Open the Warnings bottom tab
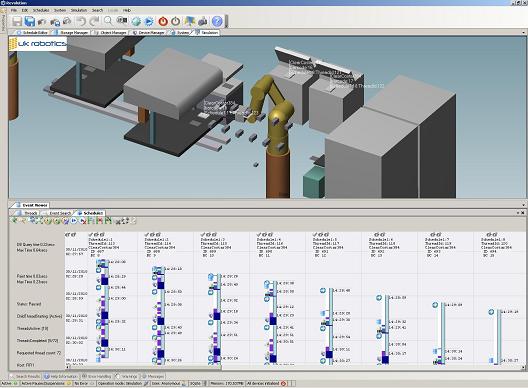This screenshot has width=528, height=388. click(126, 376)
